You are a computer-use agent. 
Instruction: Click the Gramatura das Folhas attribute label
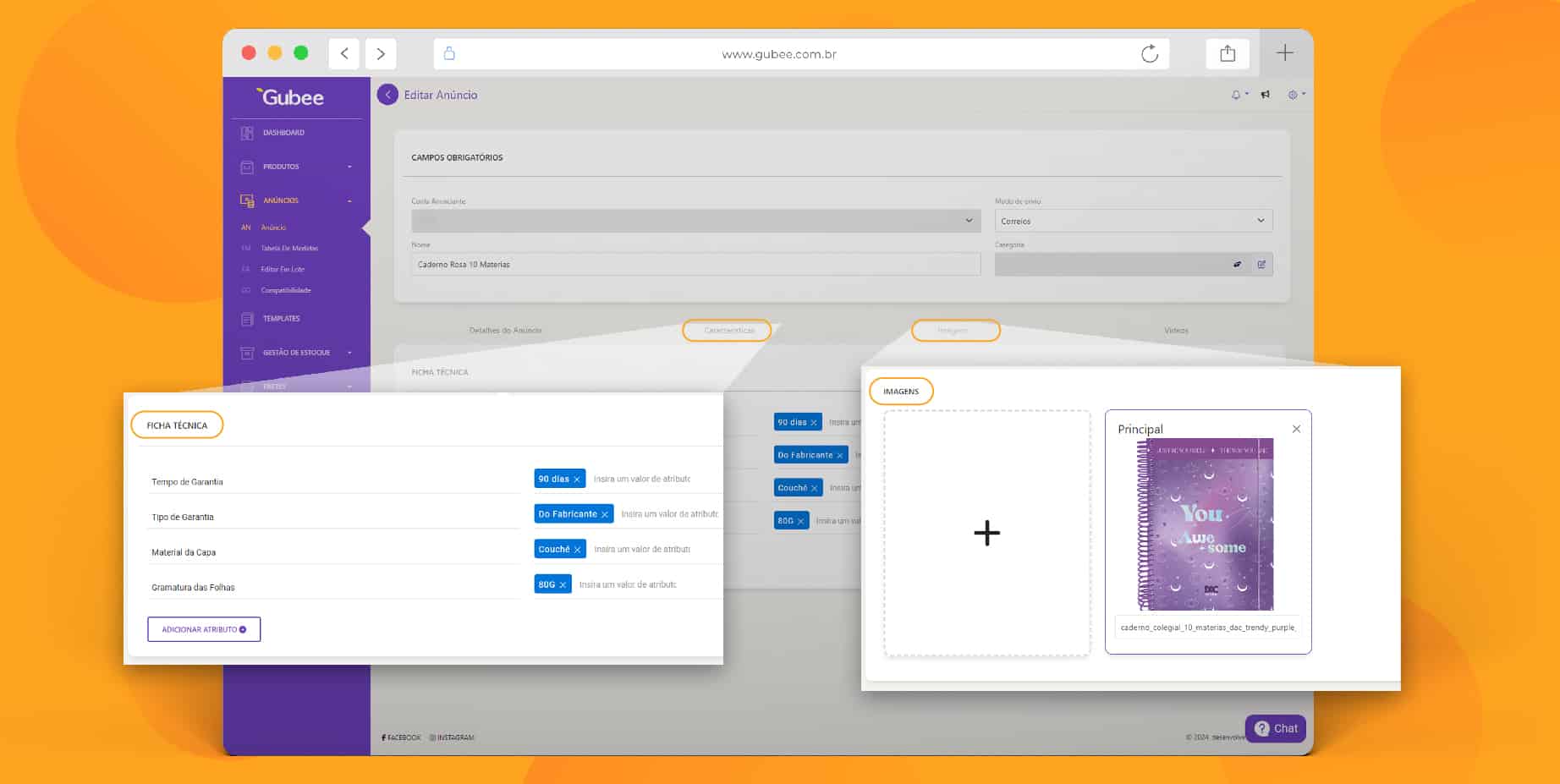point(193,588)
